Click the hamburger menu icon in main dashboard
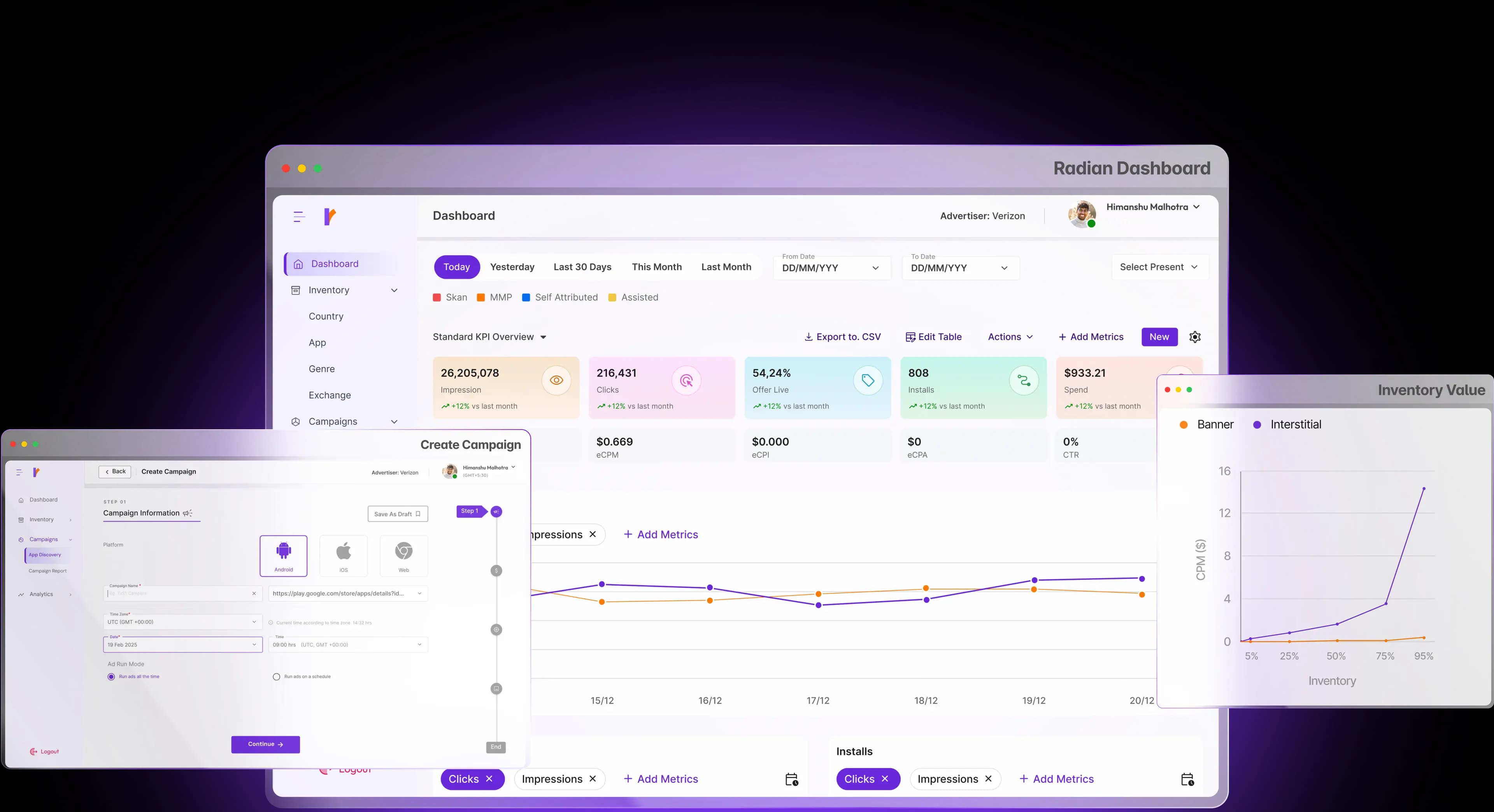Viewport: 1494px width, 812px height. point(299,217)
